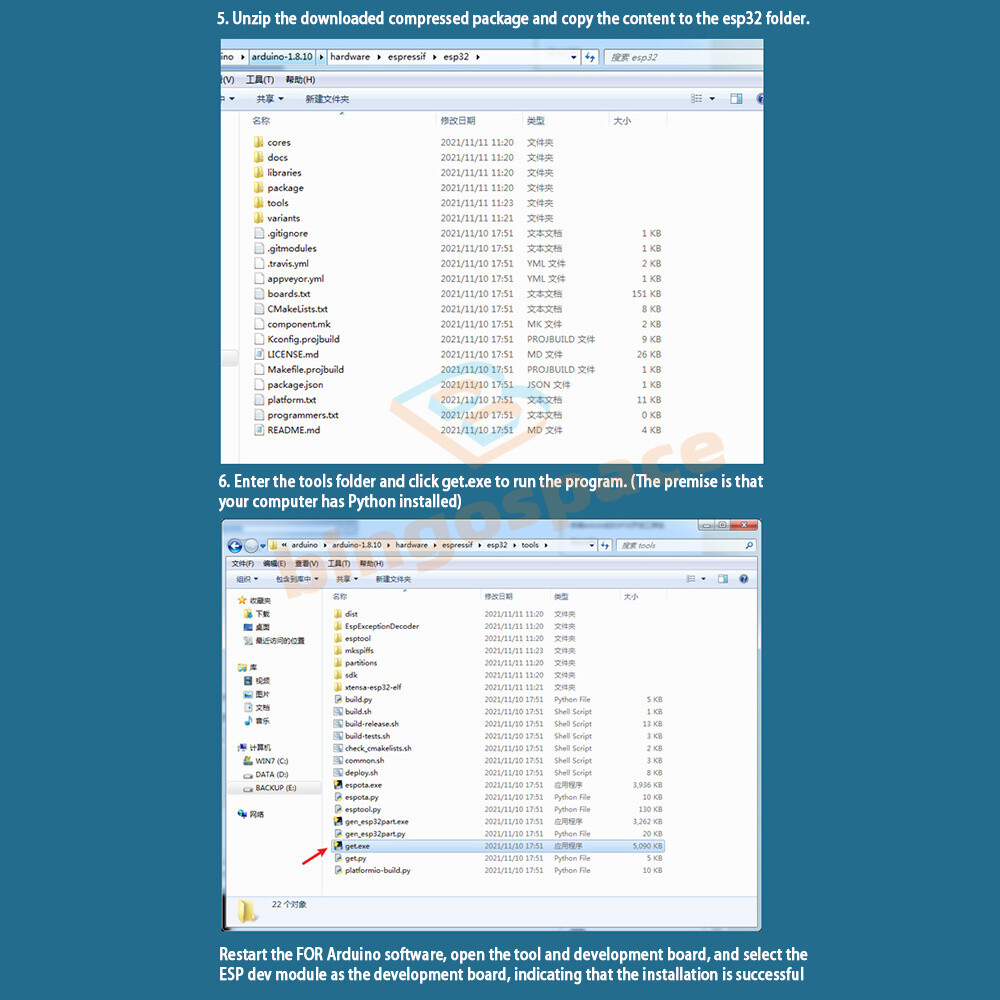Click the gen_esp32part.exe application icon
This screenshot has height=1000, width=1000.
point(338,821)
